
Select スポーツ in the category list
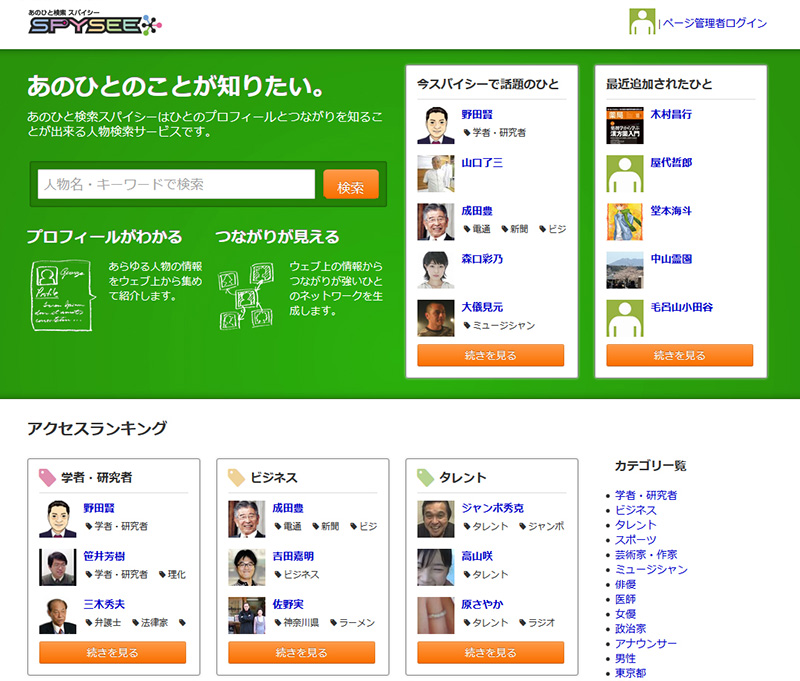pos(636,540)
